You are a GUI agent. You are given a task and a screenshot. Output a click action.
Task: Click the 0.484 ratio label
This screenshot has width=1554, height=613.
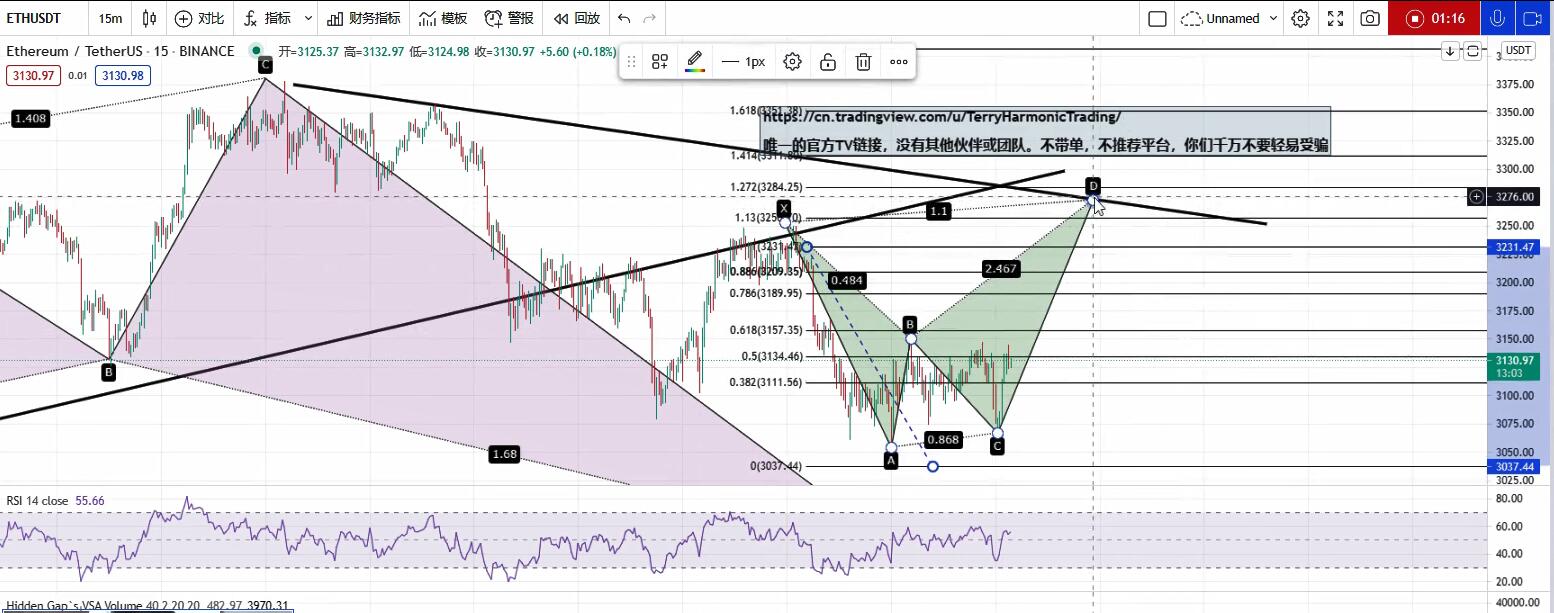(847, 280)
